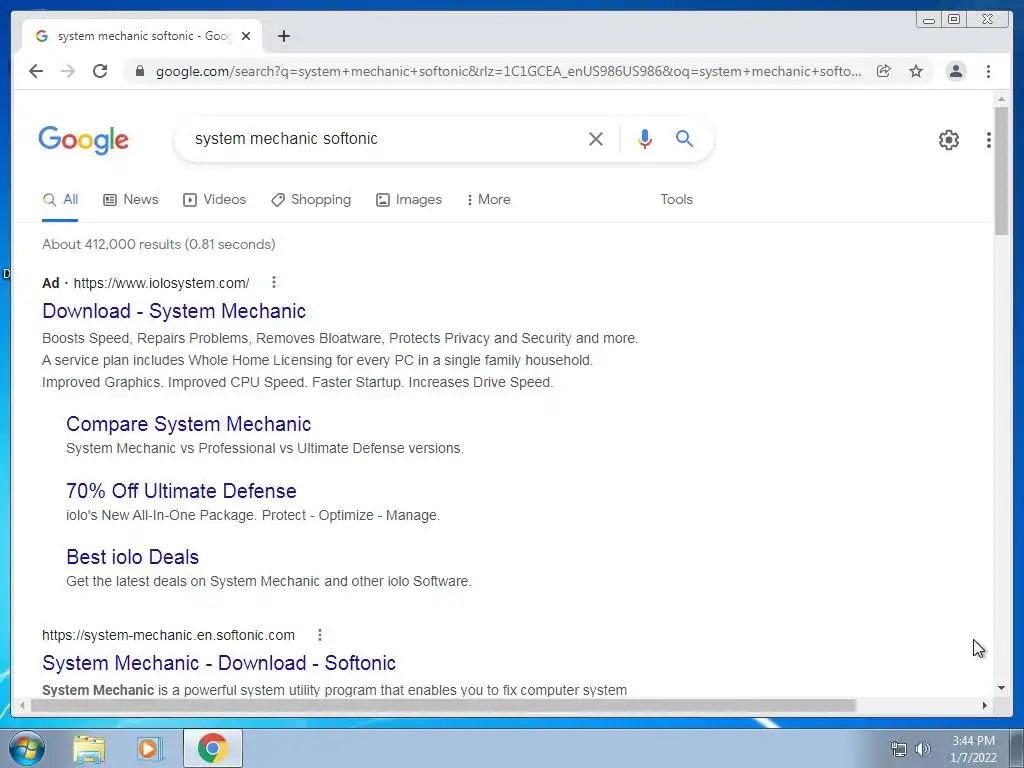Click the horizontal scrollbar thumb

point(443,705)
